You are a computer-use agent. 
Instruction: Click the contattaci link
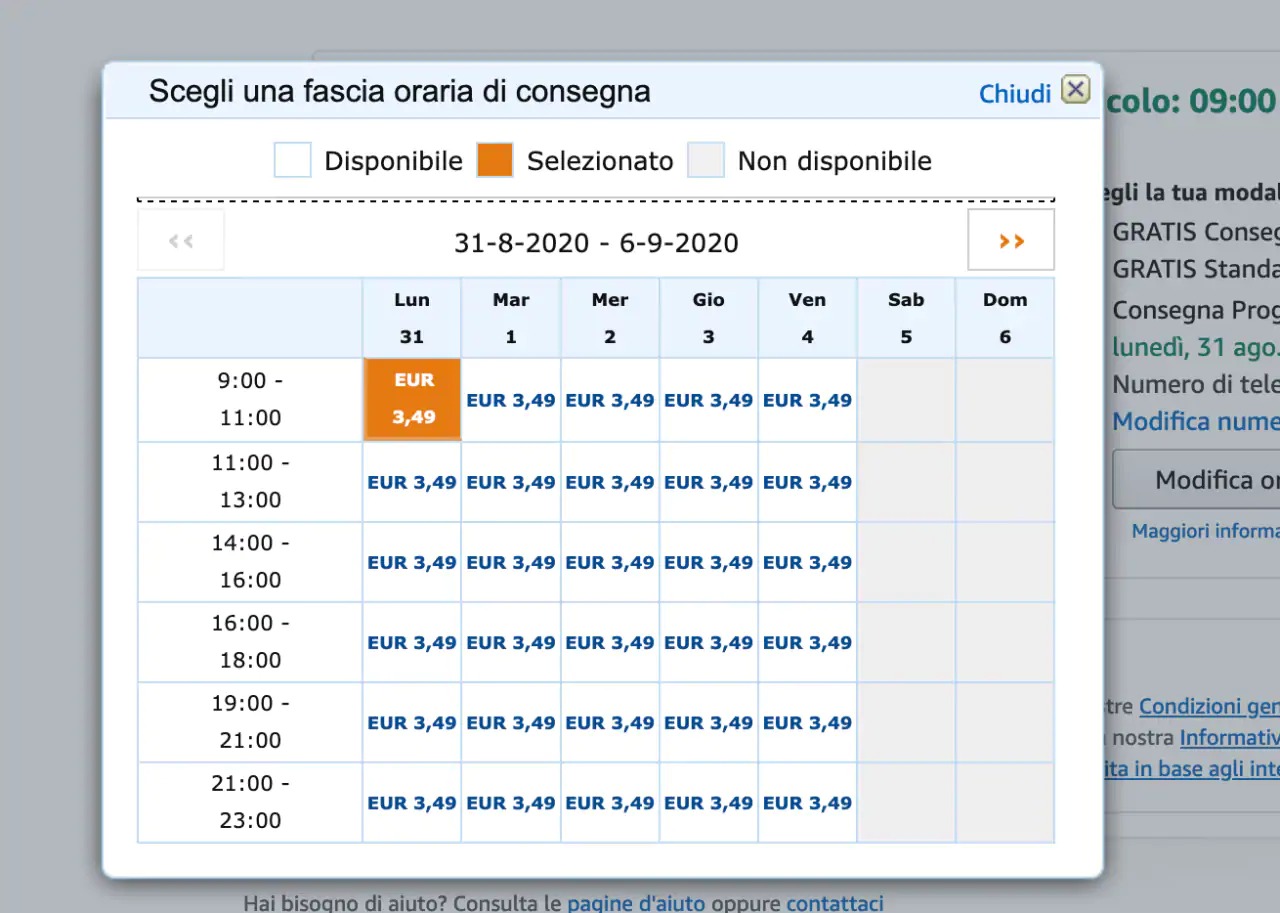coord(835,904)
